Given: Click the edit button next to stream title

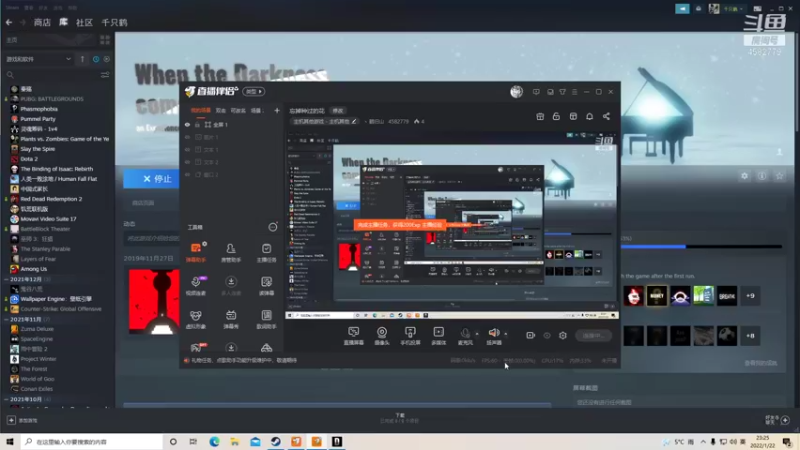Looking at the screenshot, I should point(338,111).
